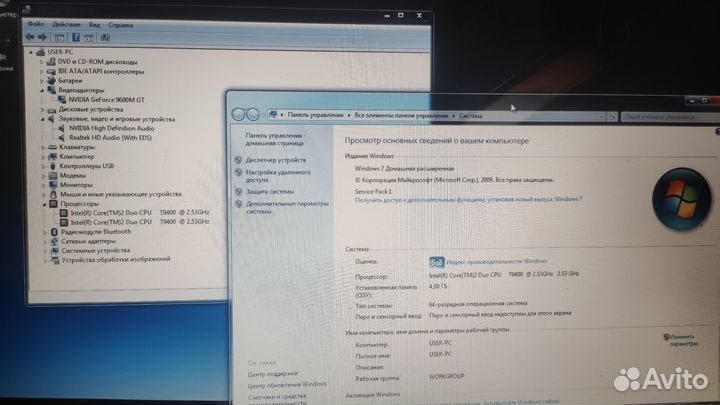Click the Клавиатуры keyboard icon
This screenshot has height=405, width=720.
[x=52, y=147]
